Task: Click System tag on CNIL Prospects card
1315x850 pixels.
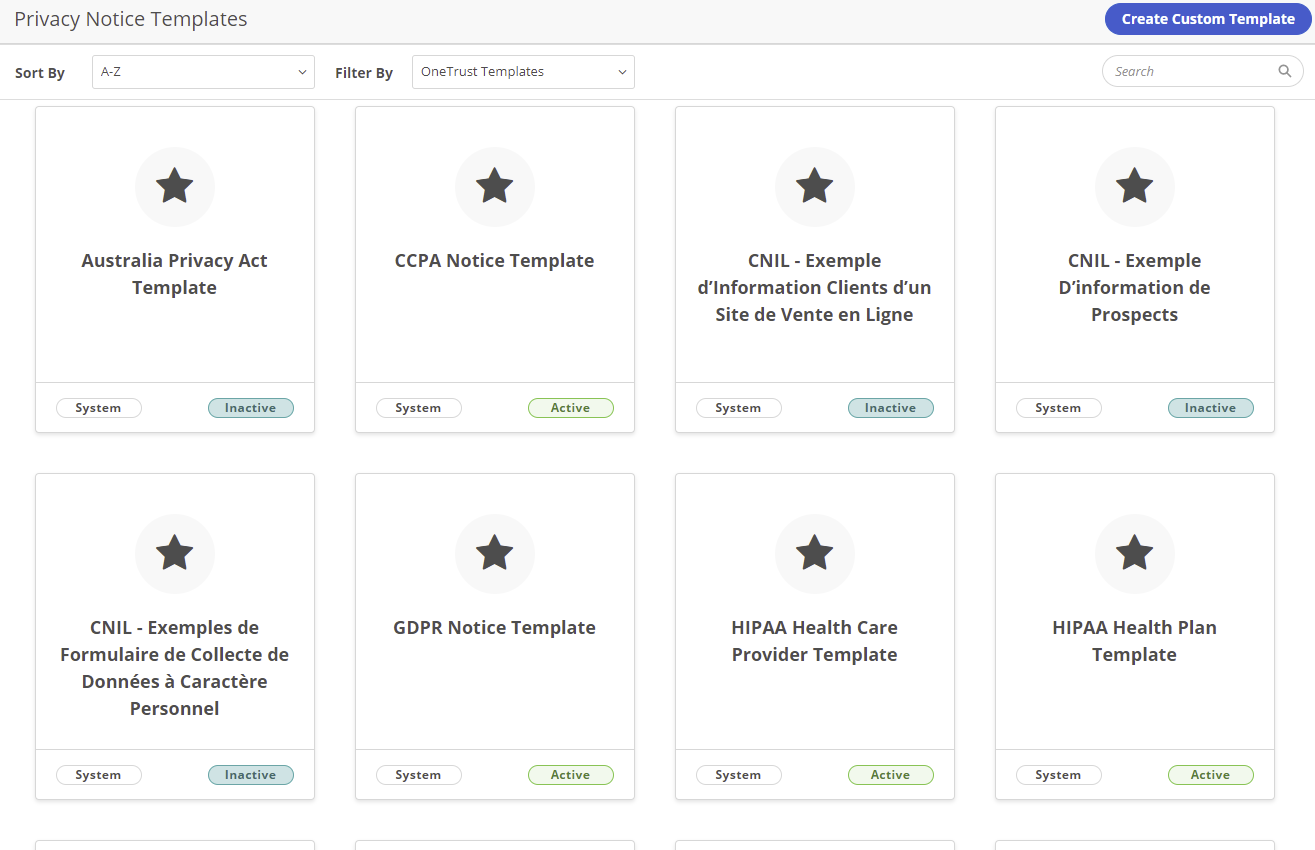Action: coord(1059,408)
